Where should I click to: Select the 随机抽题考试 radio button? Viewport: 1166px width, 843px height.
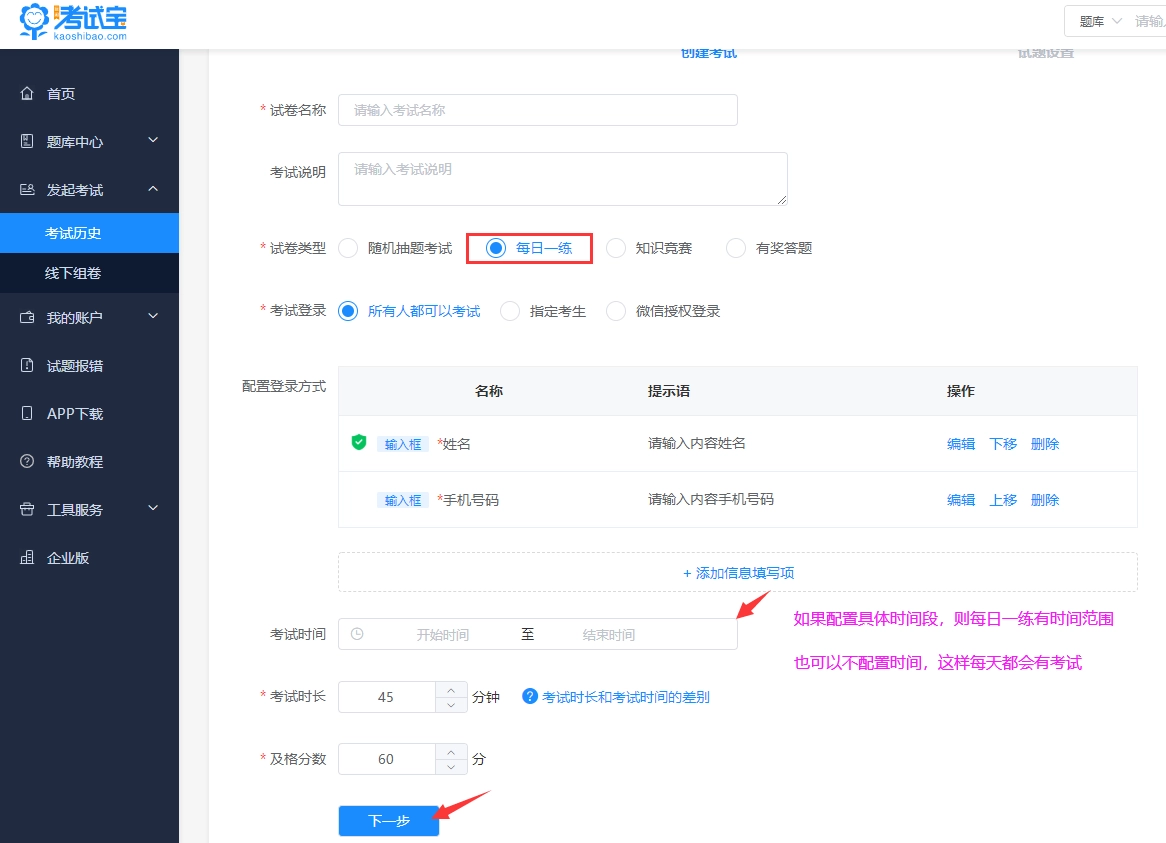pos(348,248)
